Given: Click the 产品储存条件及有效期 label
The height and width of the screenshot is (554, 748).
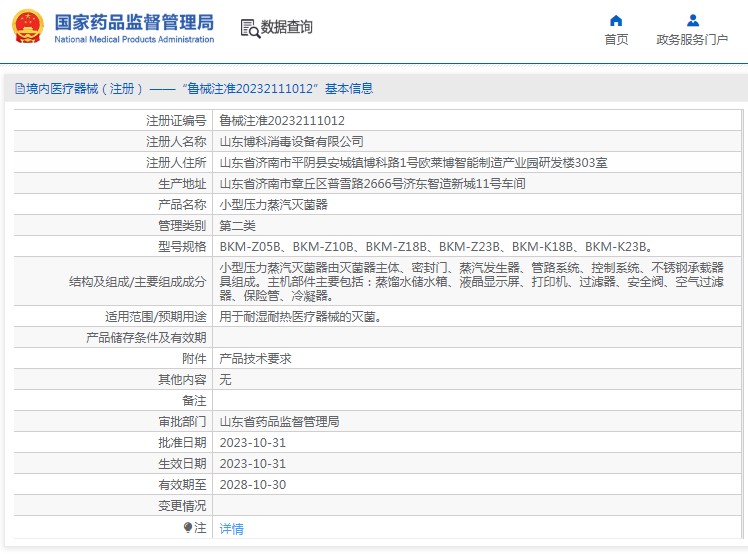Looking at the screenshot, I should pyautogui.click(x=146, y=338).
